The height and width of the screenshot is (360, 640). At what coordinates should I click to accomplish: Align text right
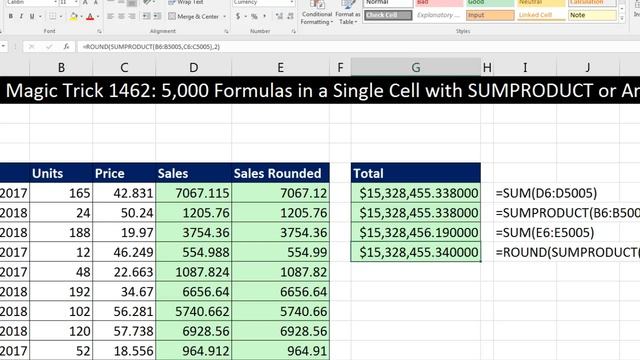point(132,16)
